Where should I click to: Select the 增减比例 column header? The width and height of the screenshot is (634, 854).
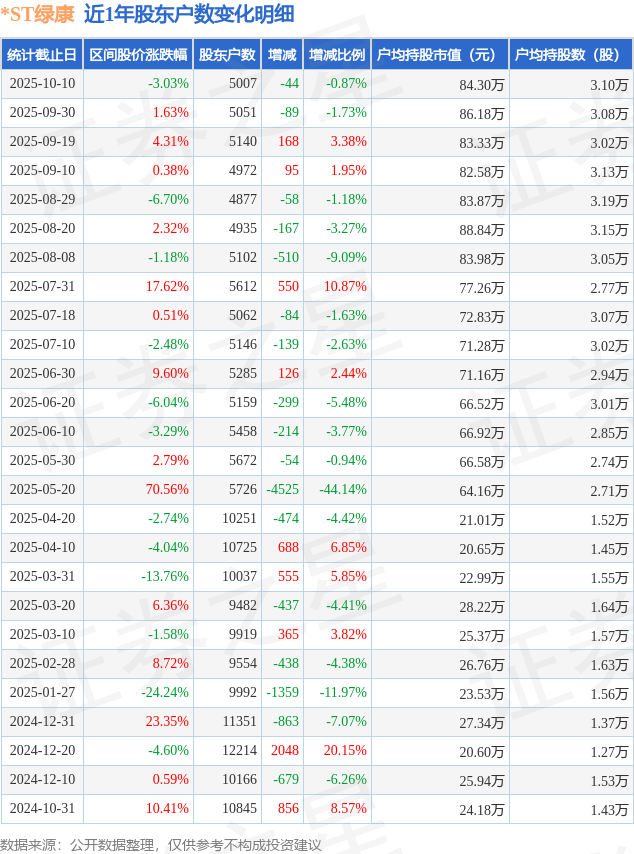[337, 55]
